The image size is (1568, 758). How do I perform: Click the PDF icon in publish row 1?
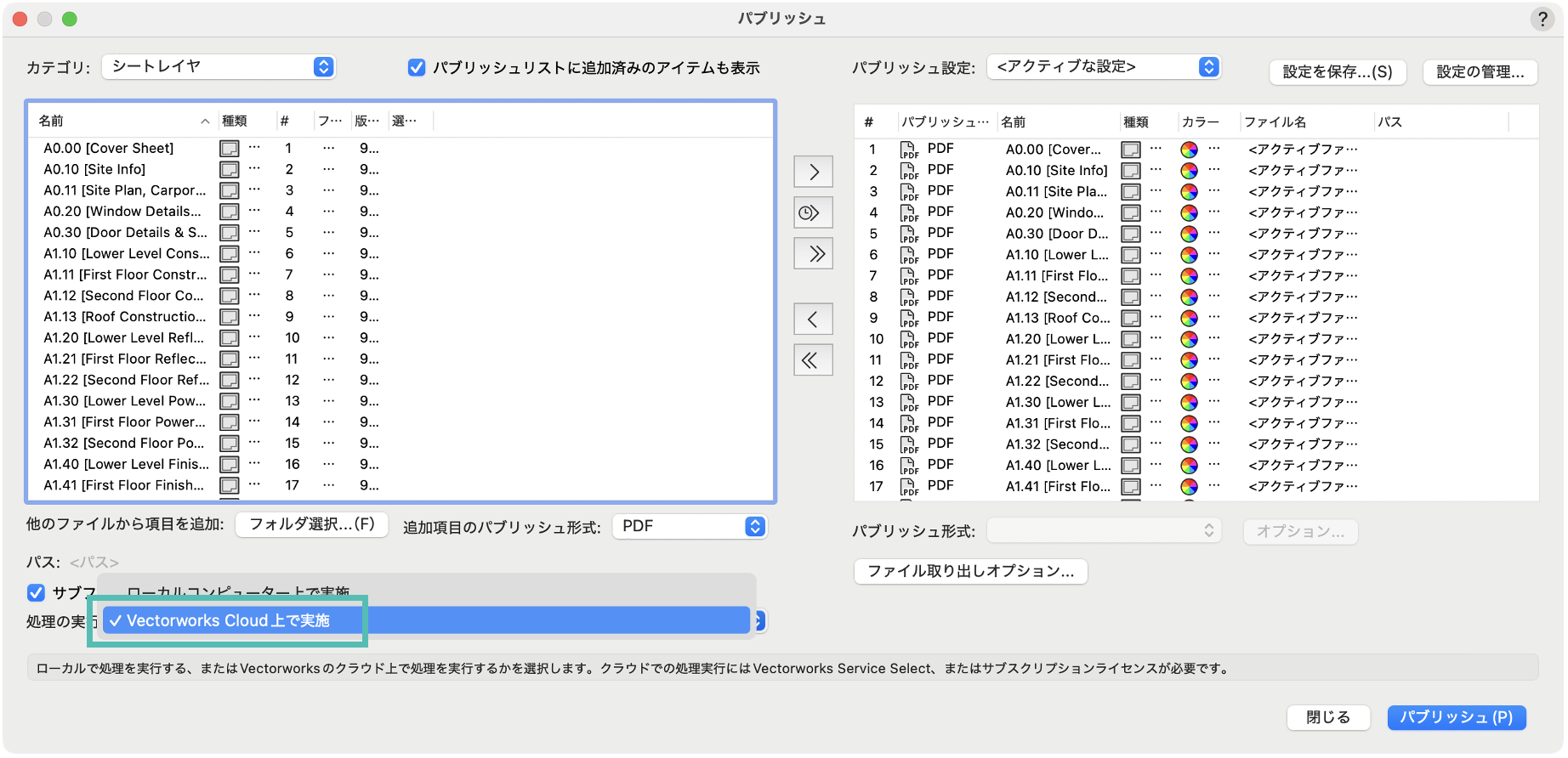tap(909, 150)
